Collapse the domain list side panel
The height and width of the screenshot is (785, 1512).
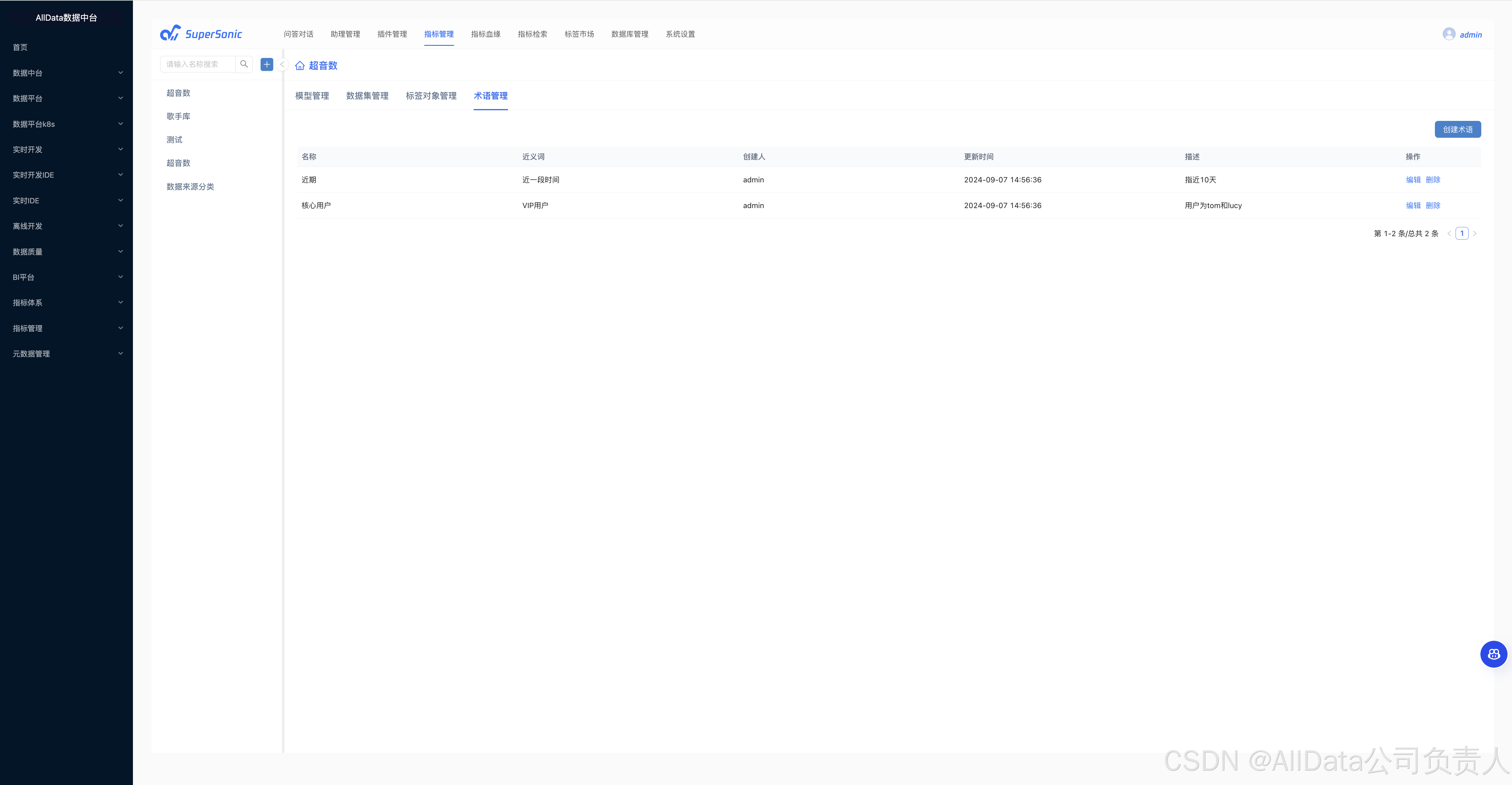pos(282,65)
